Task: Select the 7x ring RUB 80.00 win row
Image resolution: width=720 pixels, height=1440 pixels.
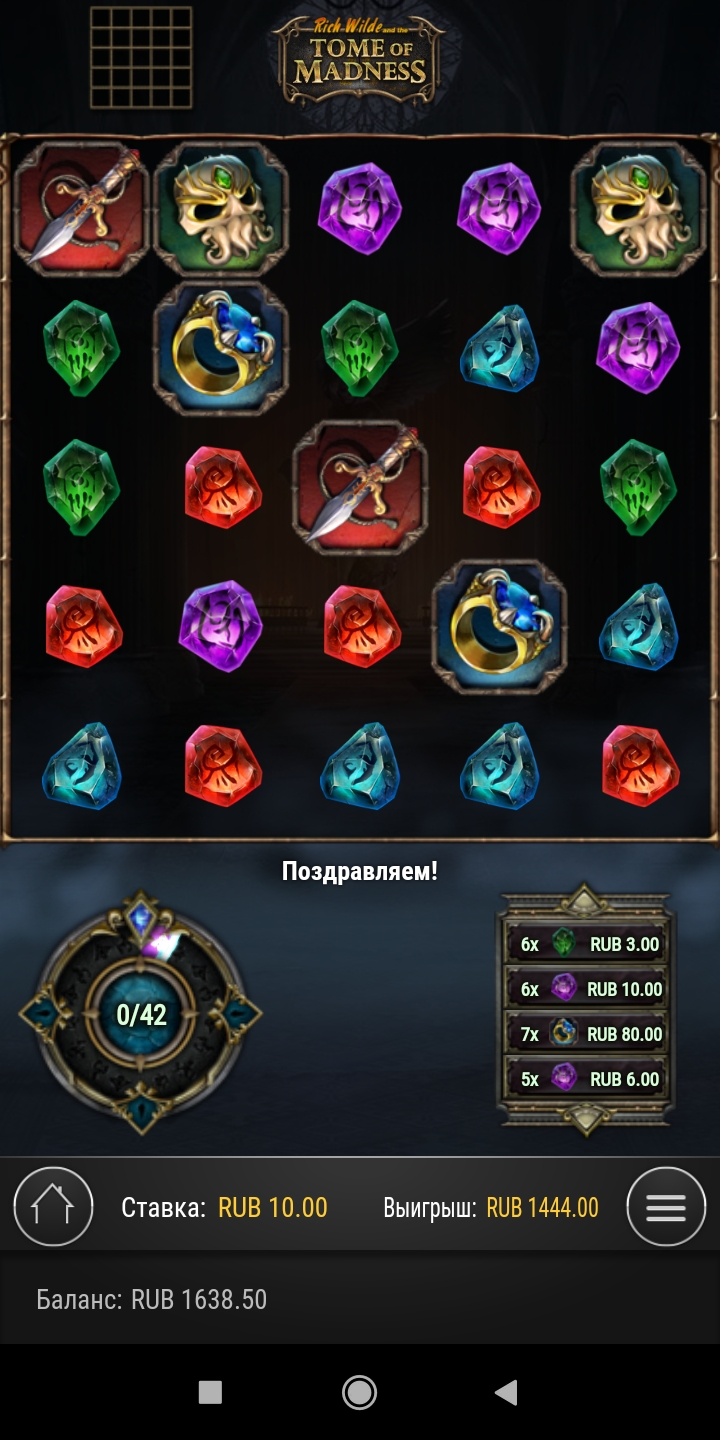Action: [x=590, y=1034]
